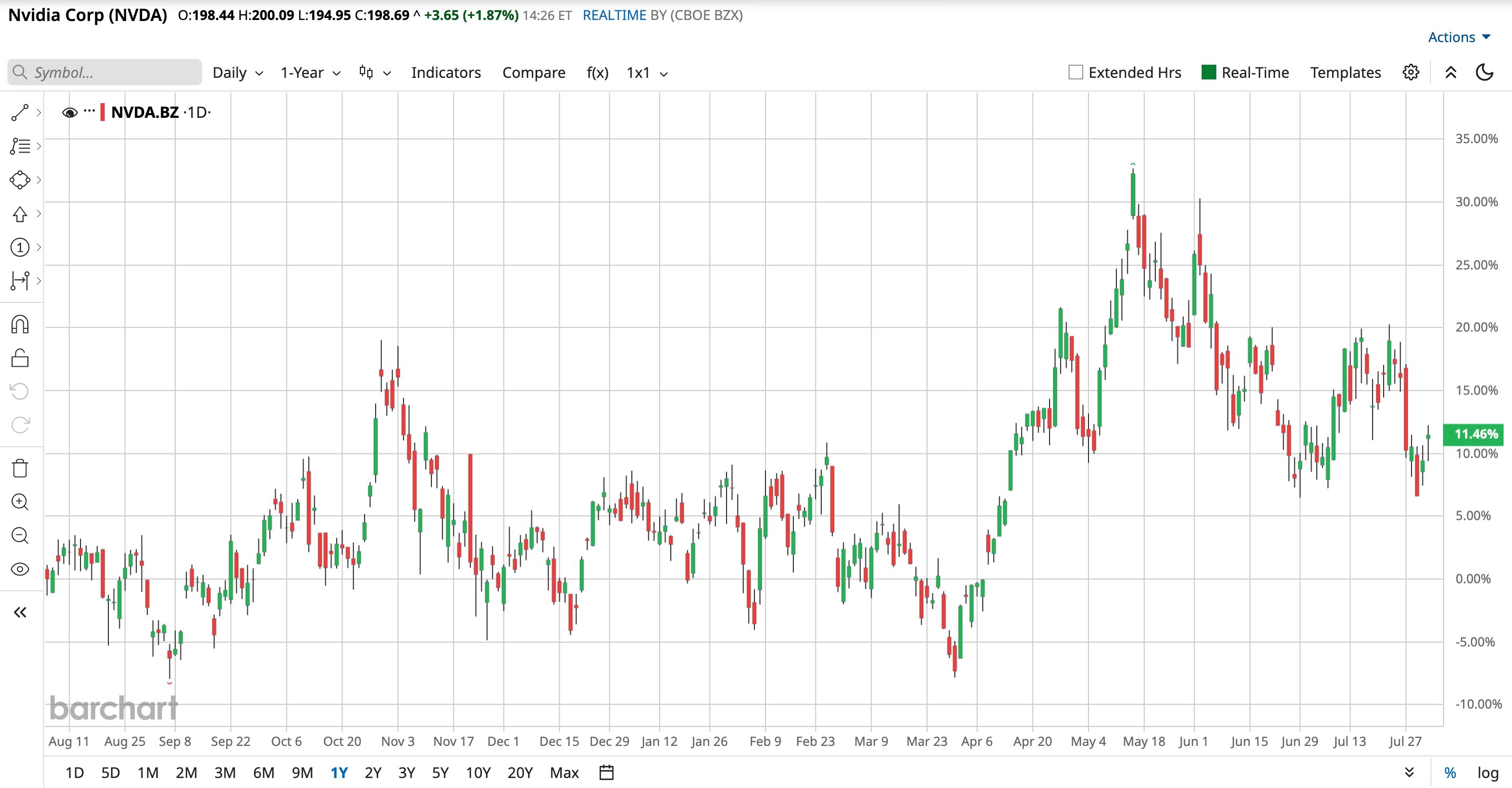Select the 6M time range

coord(264,773)
